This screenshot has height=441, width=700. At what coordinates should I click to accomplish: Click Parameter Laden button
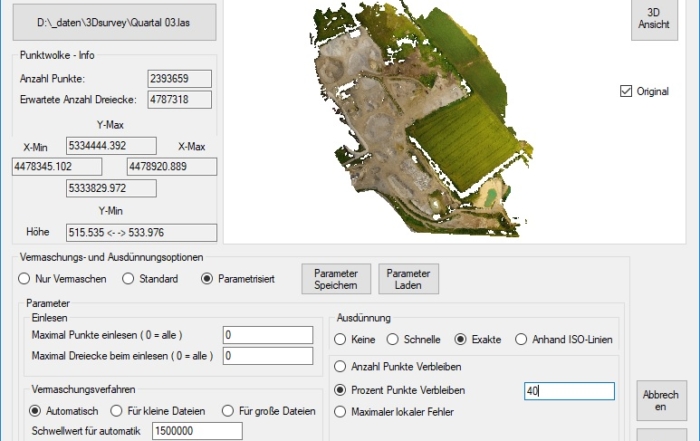pos(409,278)
